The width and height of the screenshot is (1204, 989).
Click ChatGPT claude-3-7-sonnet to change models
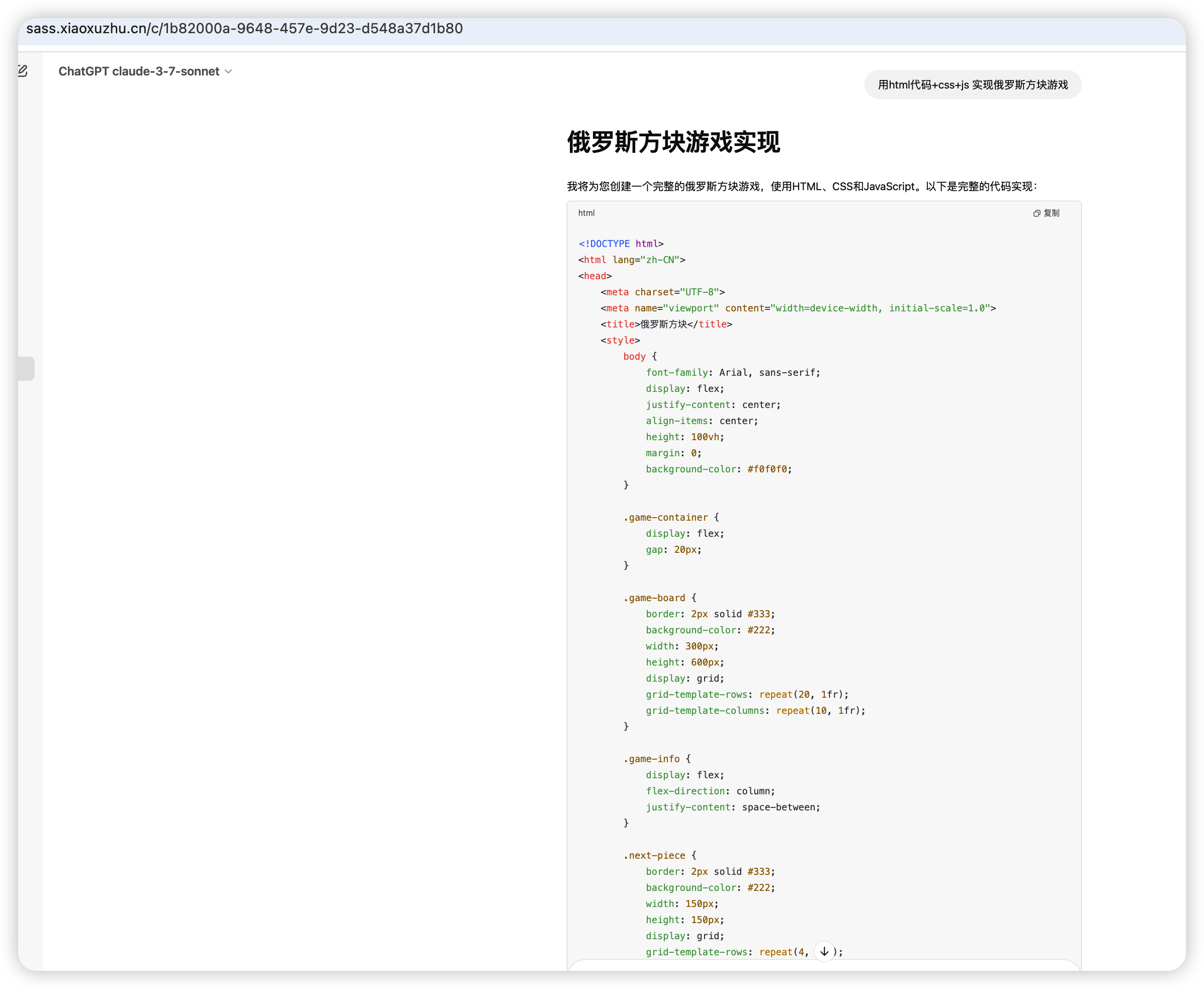coord(138,71)
